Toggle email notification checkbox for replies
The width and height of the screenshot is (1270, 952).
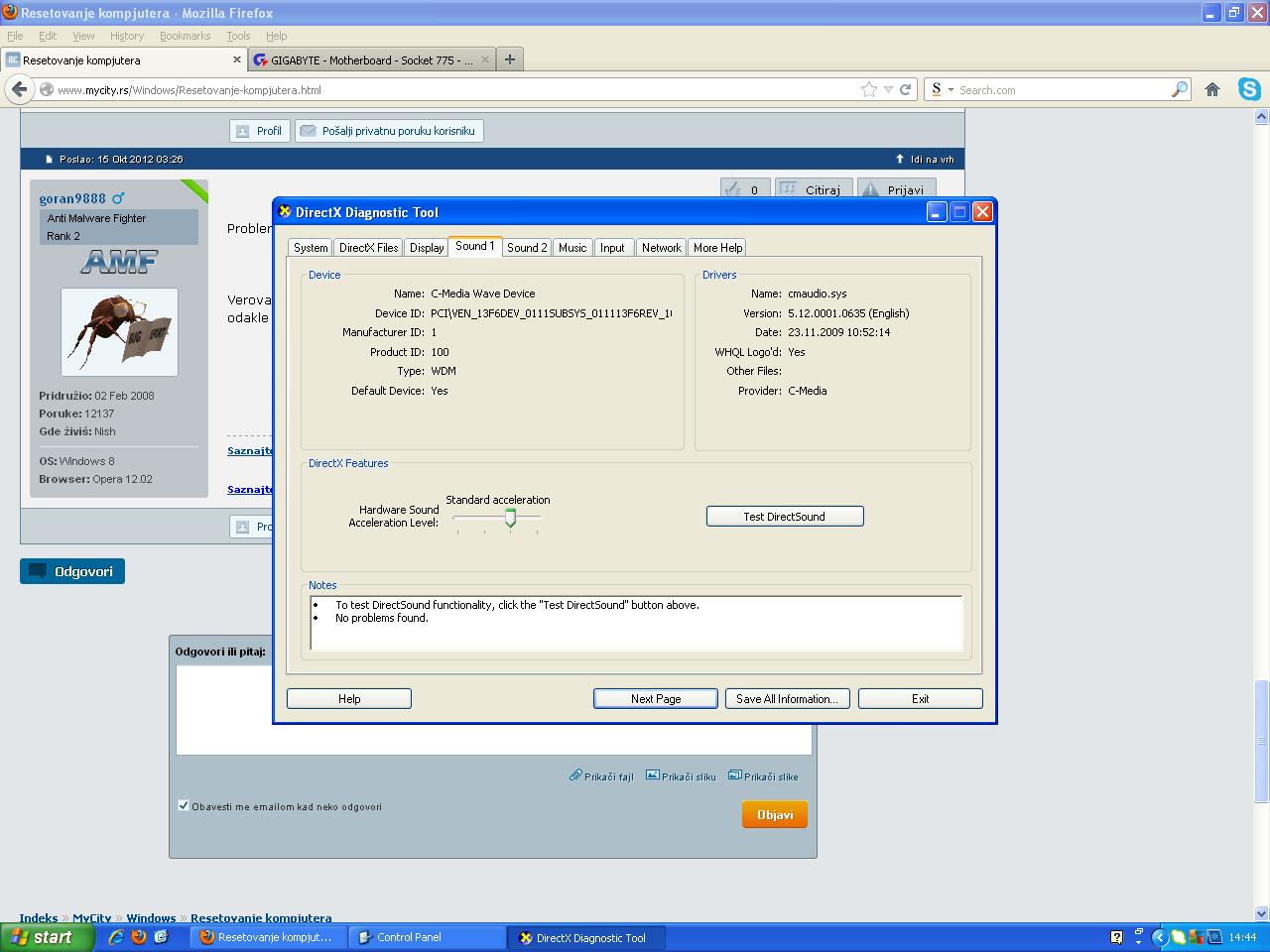(x=183, y=805)
